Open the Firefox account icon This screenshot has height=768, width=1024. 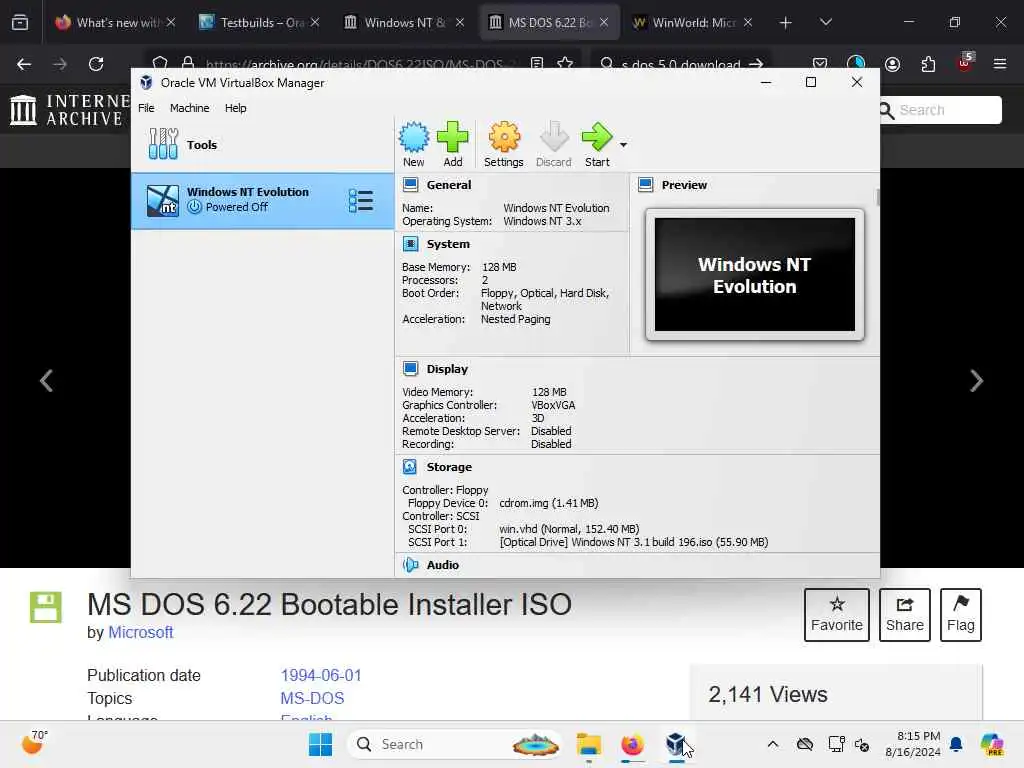click(892, 64)
